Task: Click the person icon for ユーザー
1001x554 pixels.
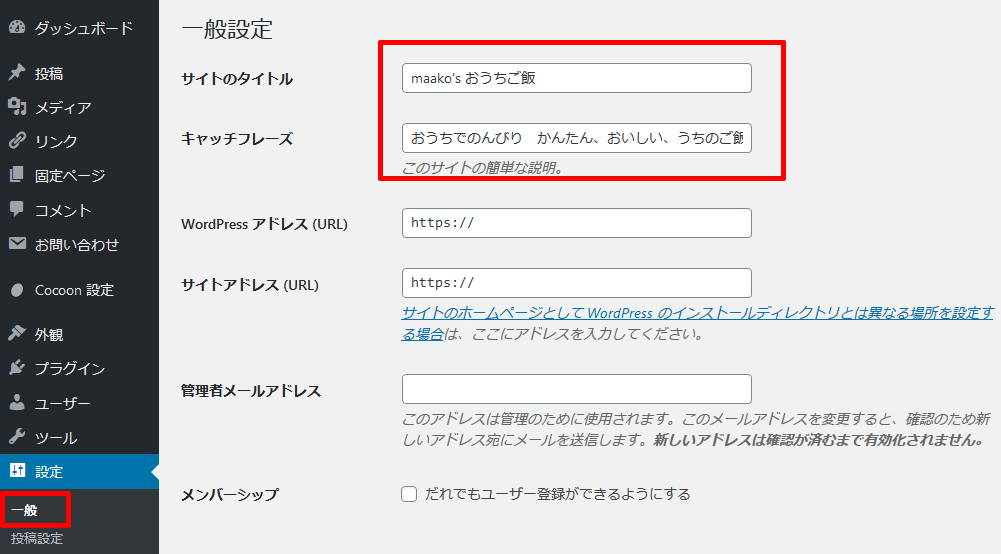Action: click(x=17, y=402)
